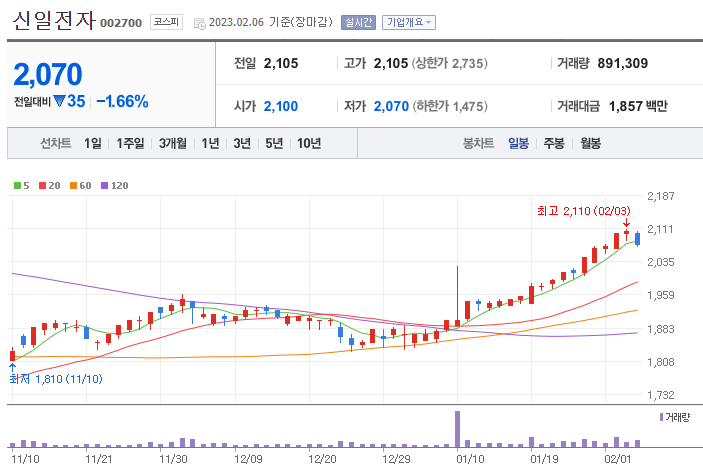Click the 전일 value 2,105
Viewport: 703px width, 474px height.
pos(281,63)
